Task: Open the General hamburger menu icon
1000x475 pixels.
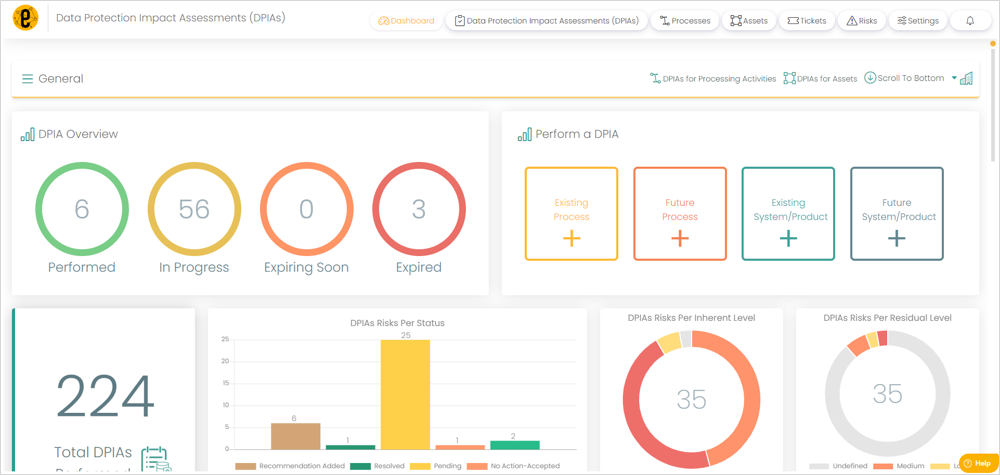Action: click(27, 79)
